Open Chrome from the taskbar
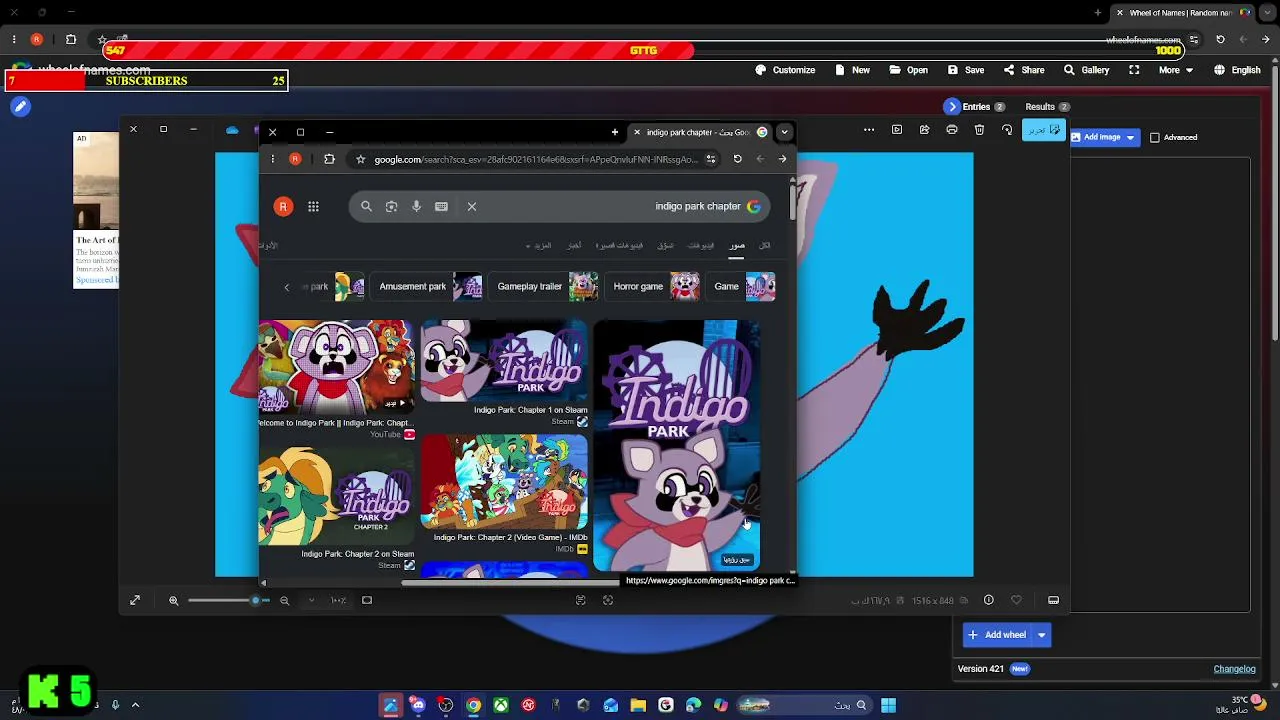Screen dimensions: 1280x720 pos(473,705)
